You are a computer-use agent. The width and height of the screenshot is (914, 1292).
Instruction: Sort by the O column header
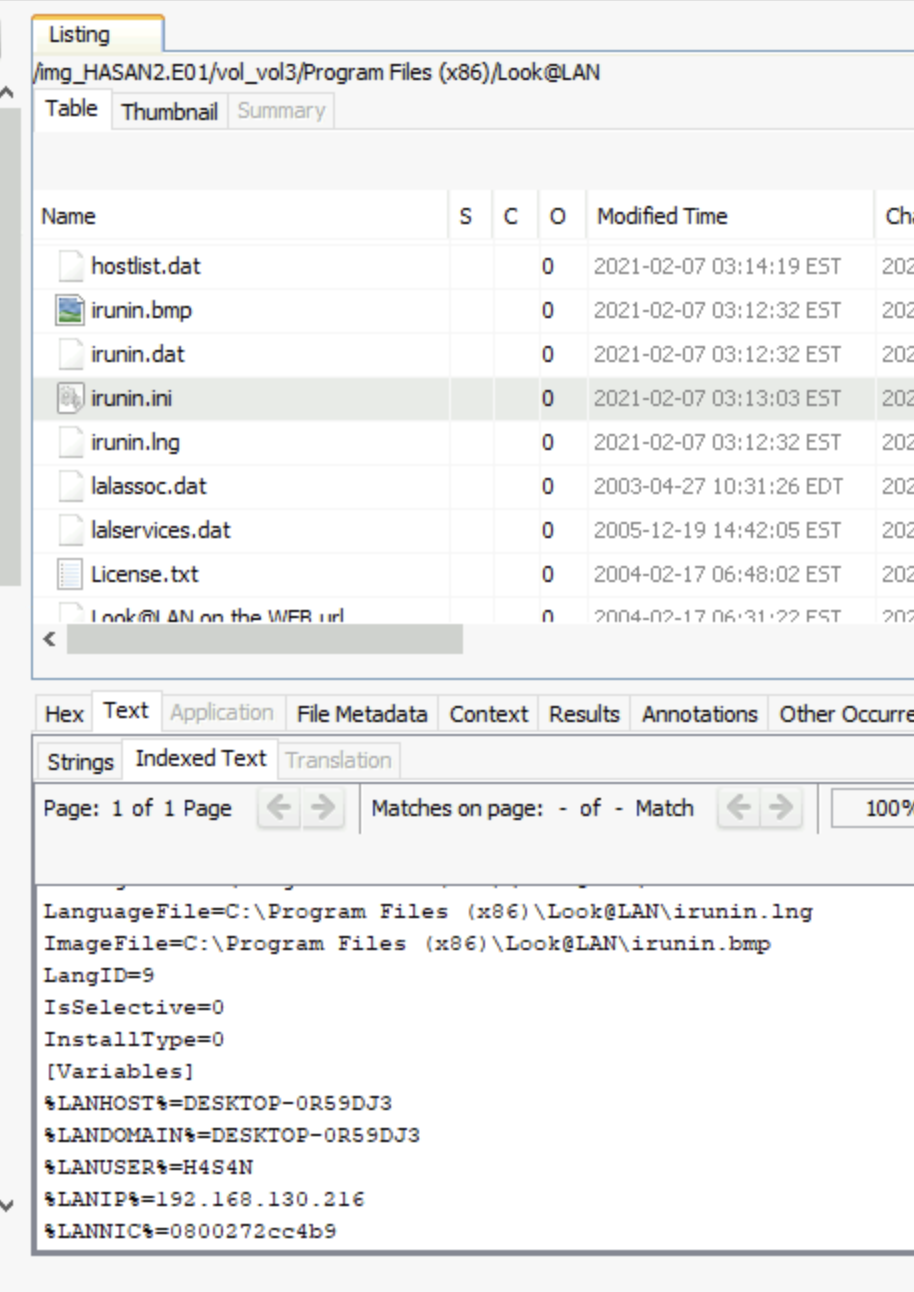[562, 216]
